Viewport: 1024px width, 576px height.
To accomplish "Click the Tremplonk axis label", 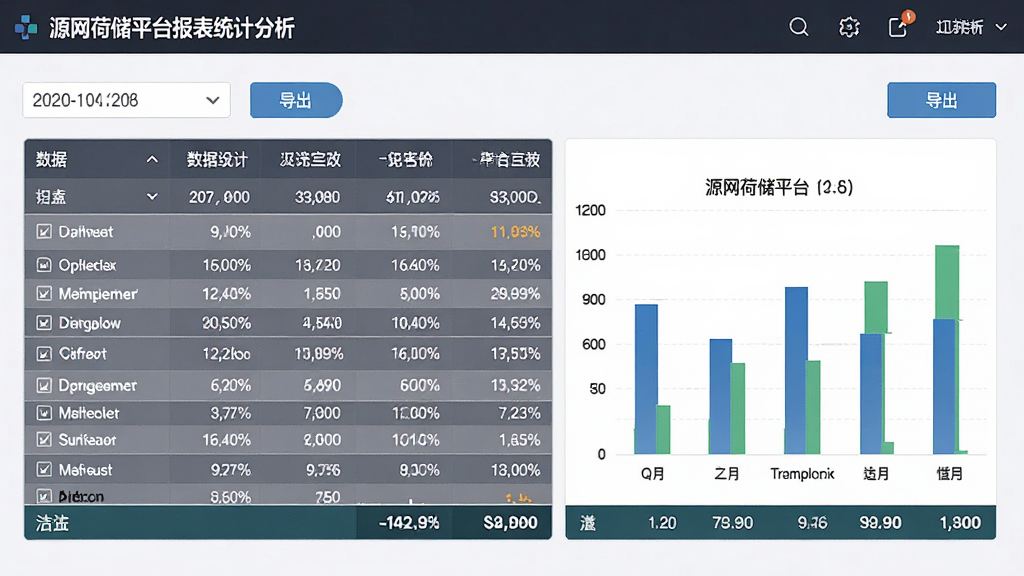I will (802, 474).
